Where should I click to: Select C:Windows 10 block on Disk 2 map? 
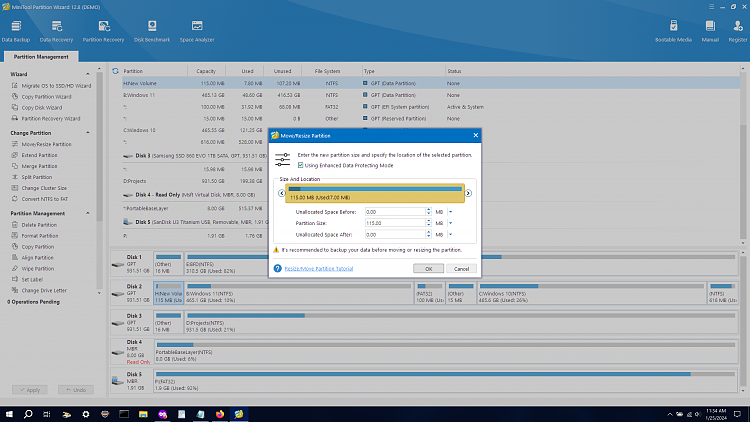(592, 292)
